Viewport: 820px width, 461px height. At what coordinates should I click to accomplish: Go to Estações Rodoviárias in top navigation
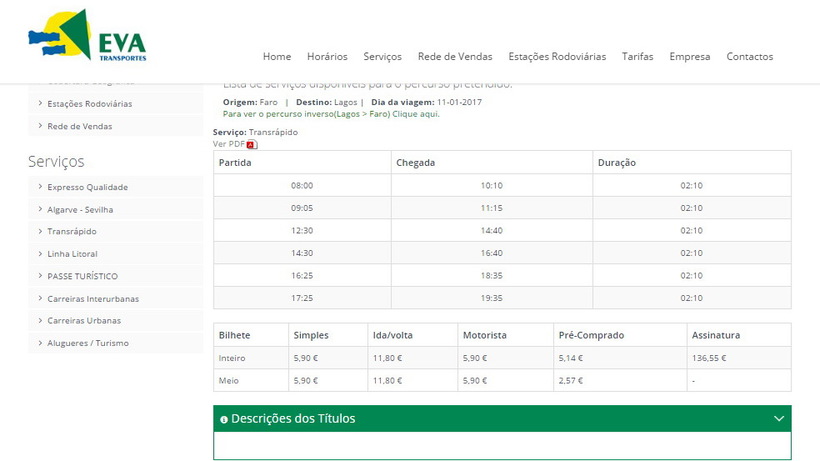(557, 57)
